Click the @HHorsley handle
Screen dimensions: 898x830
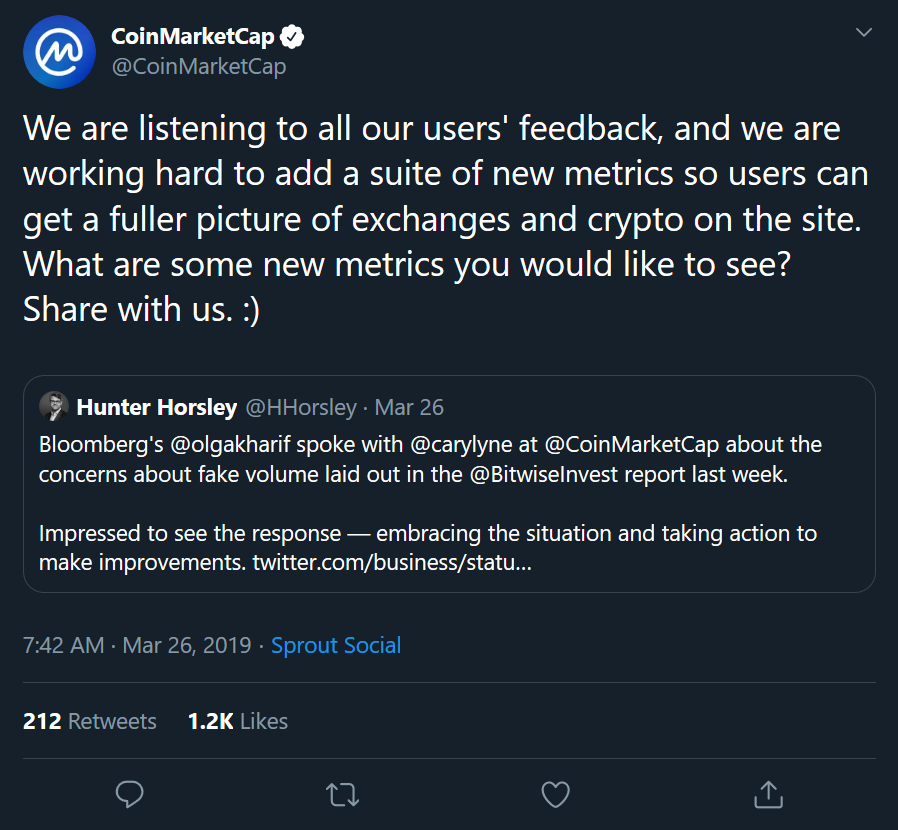coord(301,407)
